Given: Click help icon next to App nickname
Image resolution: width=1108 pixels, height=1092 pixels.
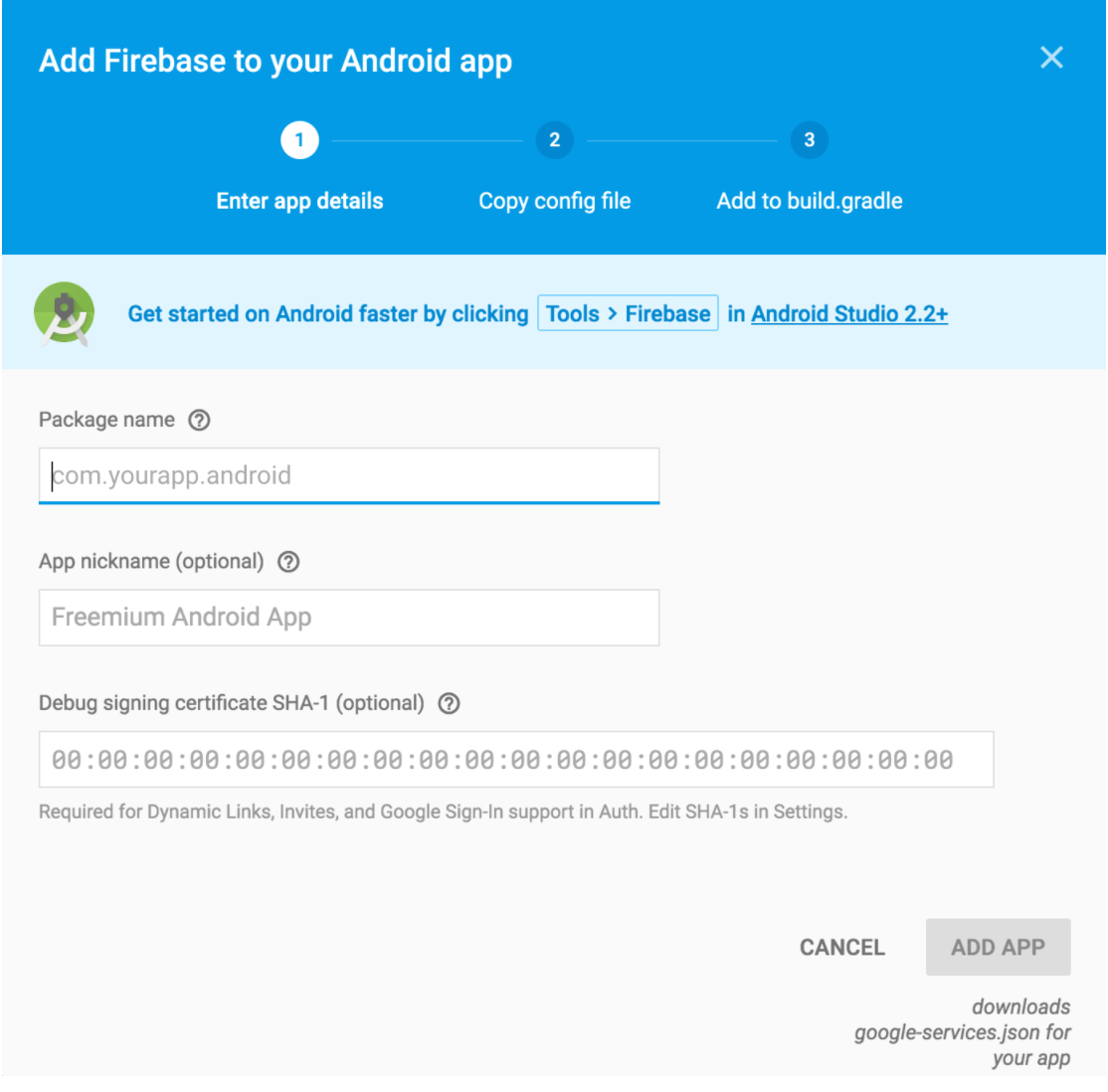Looking at the screenshot, I should (288, 562).
